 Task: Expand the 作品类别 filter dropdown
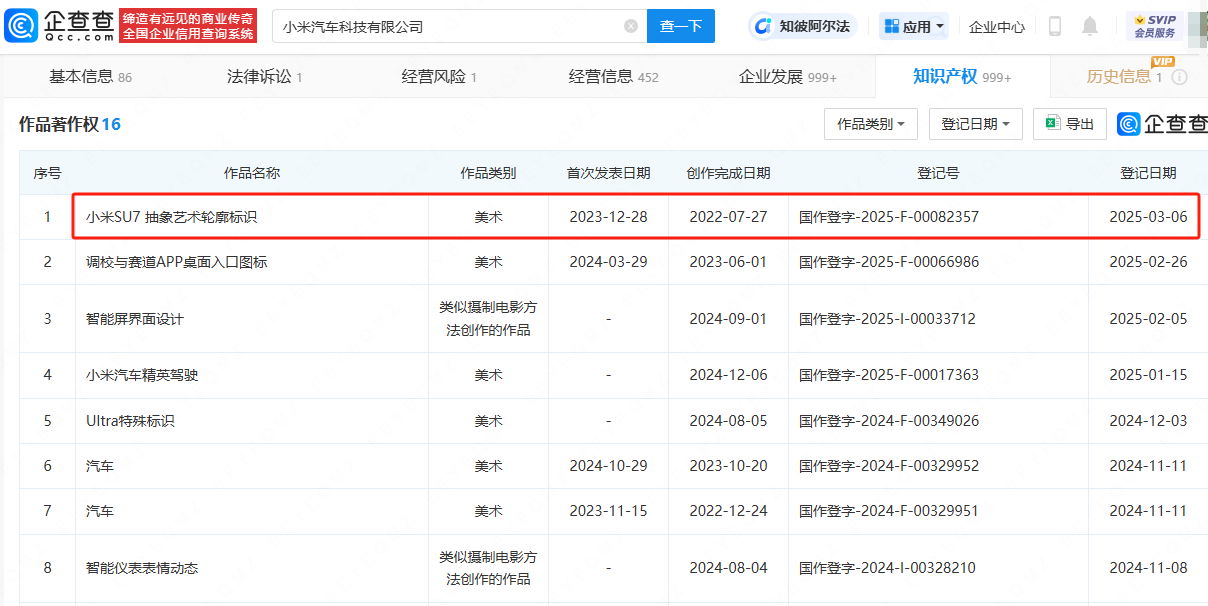[x=870, y=124]
